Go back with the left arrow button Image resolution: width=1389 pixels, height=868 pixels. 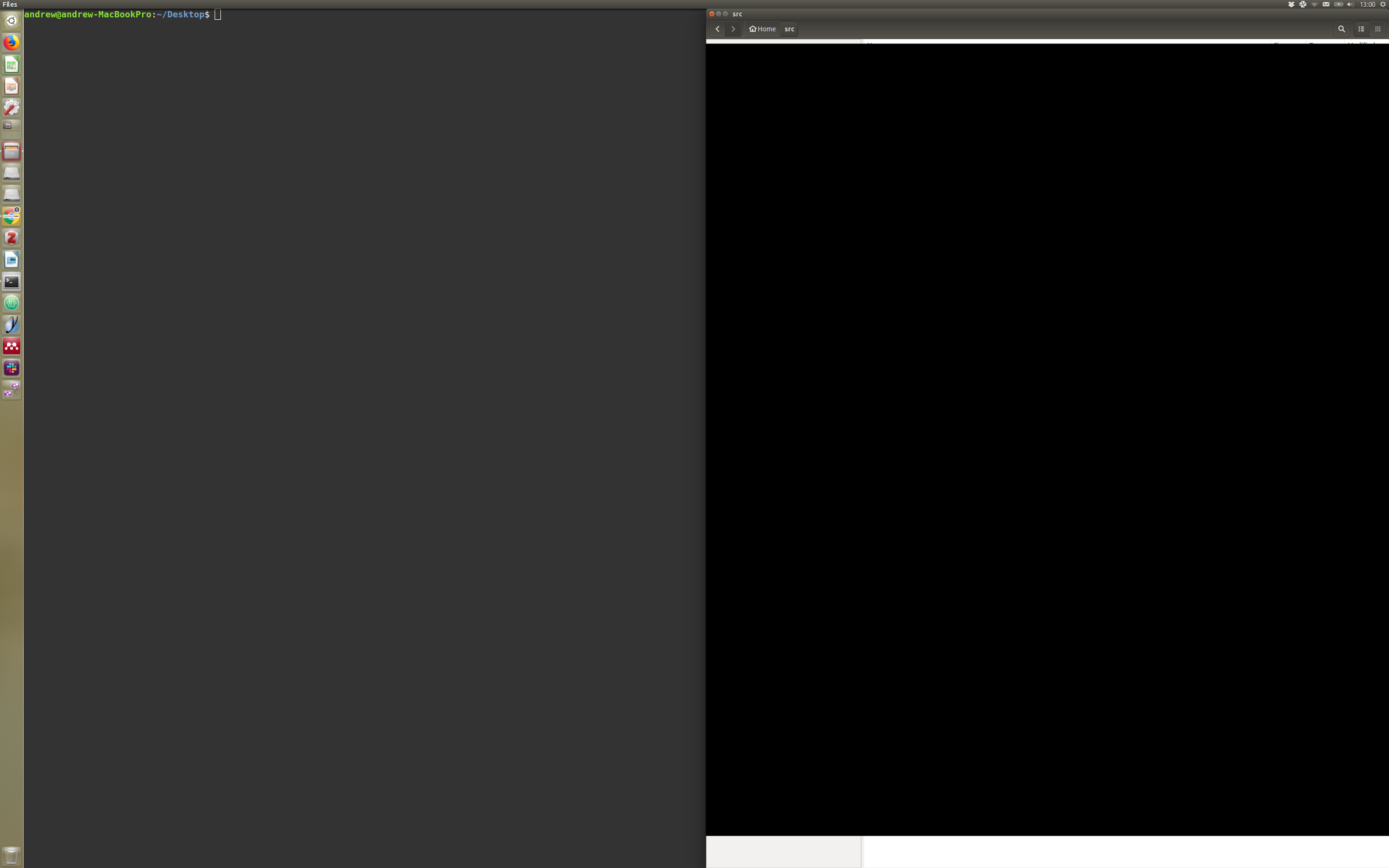click(x=718, y=29)
